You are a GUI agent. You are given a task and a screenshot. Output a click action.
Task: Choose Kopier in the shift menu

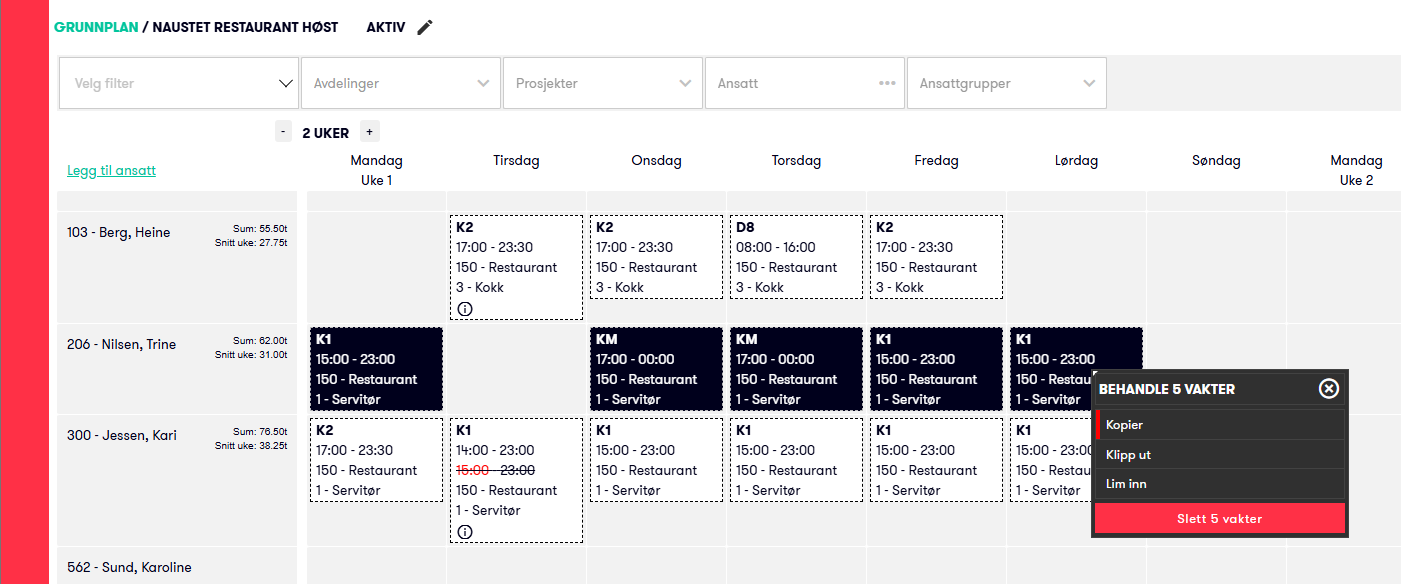click(x=1219, y=425)
